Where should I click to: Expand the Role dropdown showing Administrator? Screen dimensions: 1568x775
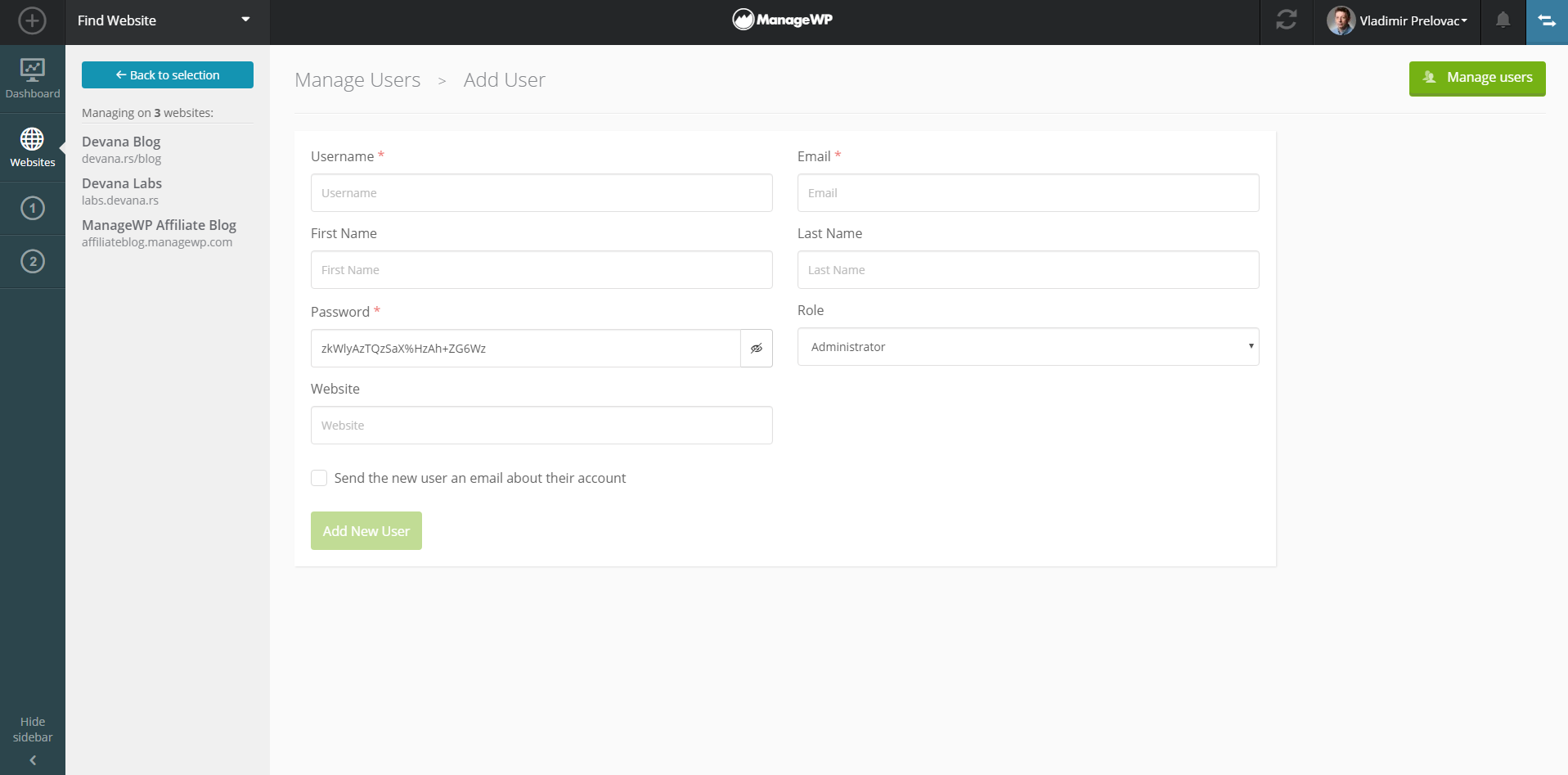(1027, 347)
